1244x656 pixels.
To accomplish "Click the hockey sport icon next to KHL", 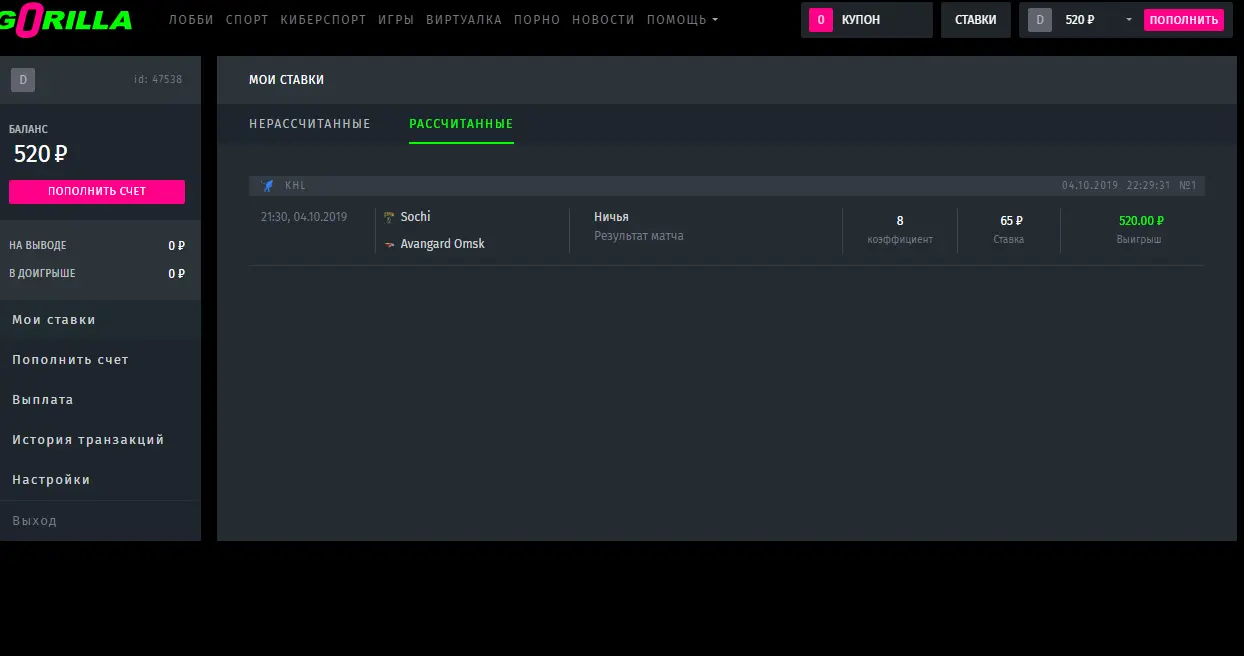I will [267, 185].
